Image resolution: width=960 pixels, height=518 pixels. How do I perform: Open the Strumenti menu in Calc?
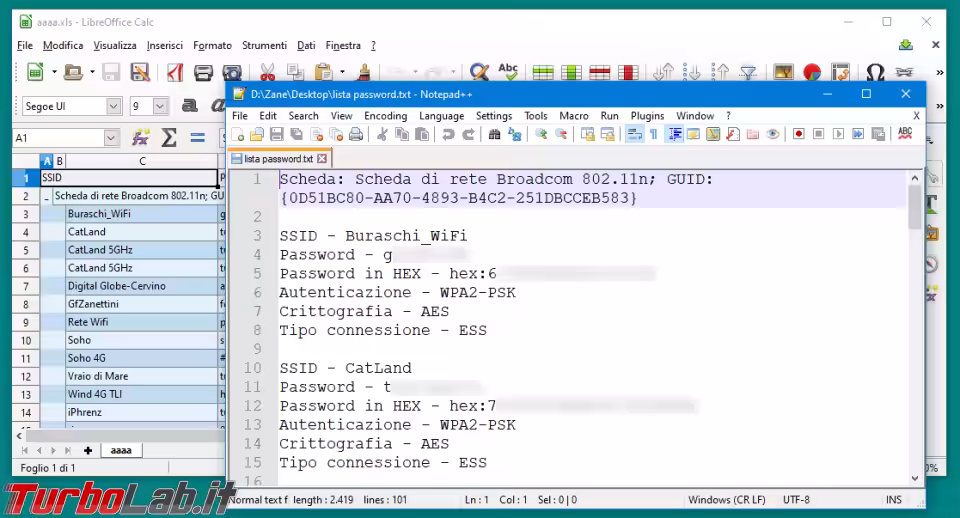[264, 45]
